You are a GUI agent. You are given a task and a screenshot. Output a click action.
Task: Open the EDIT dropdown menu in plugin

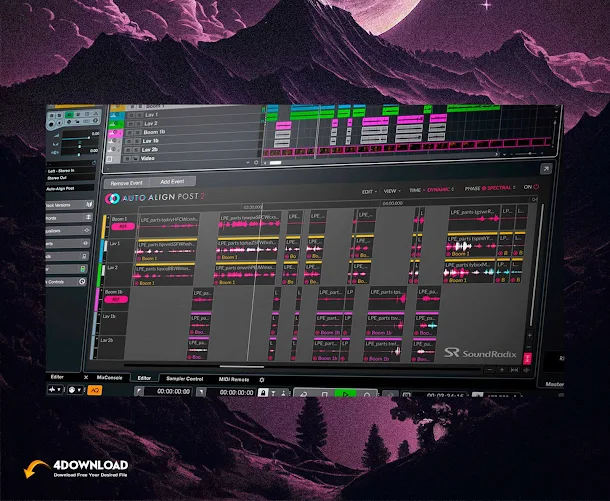[369, 192]
